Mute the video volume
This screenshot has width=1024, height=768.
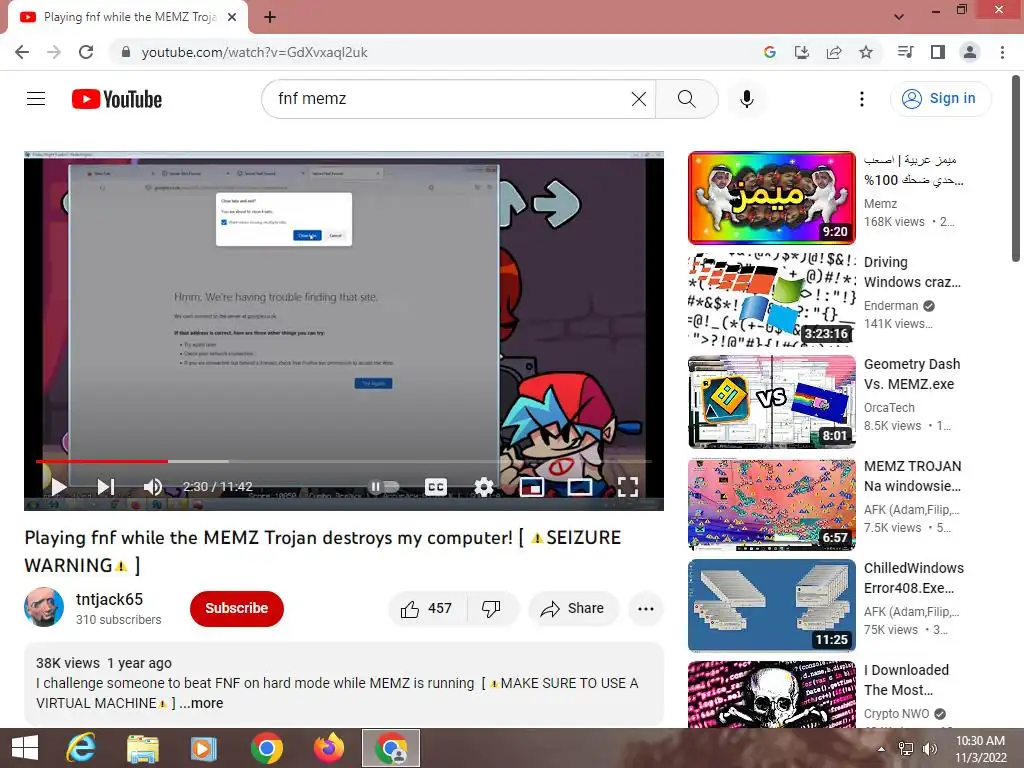(153, 487)
